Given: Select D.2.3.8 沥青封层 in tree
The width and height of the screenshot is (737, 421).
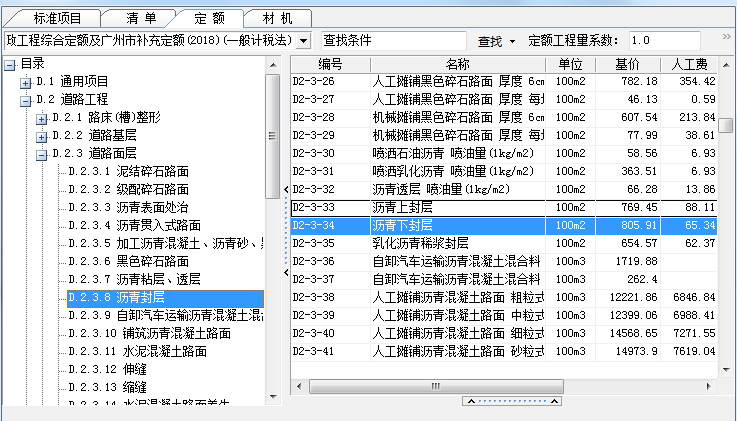Looking at the screenshot, I should (x=165, y=297).
